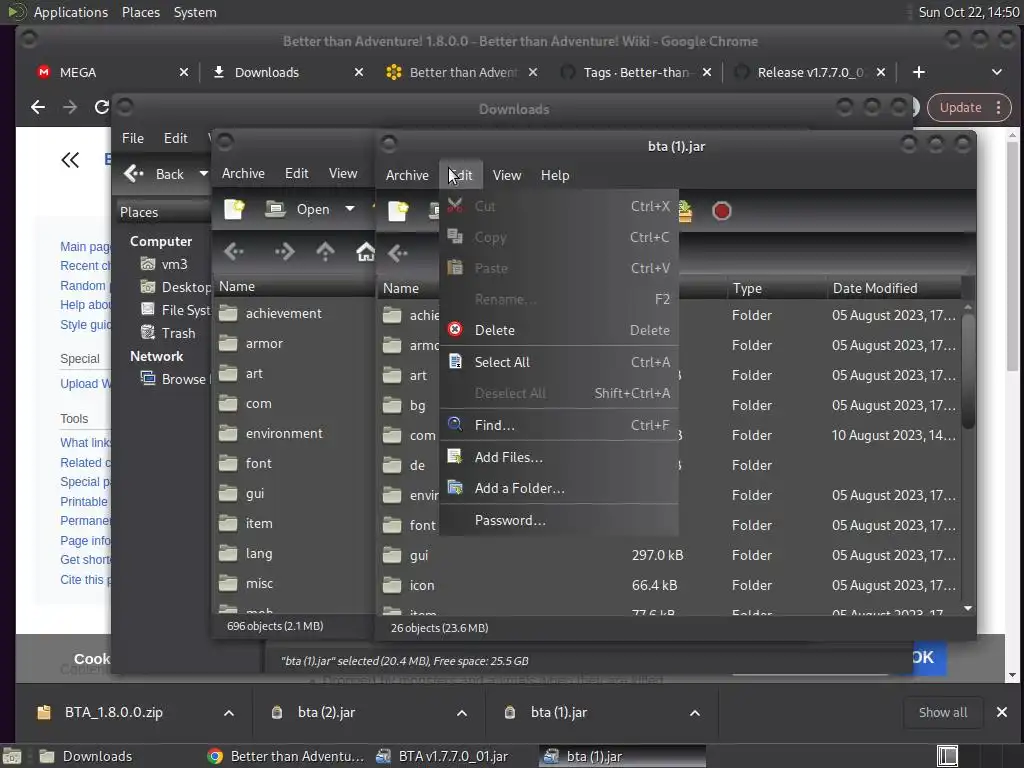Expand Open dropdown arrow in middle archive window
Screen dimensions: 1024x768
tap(350, 209)
